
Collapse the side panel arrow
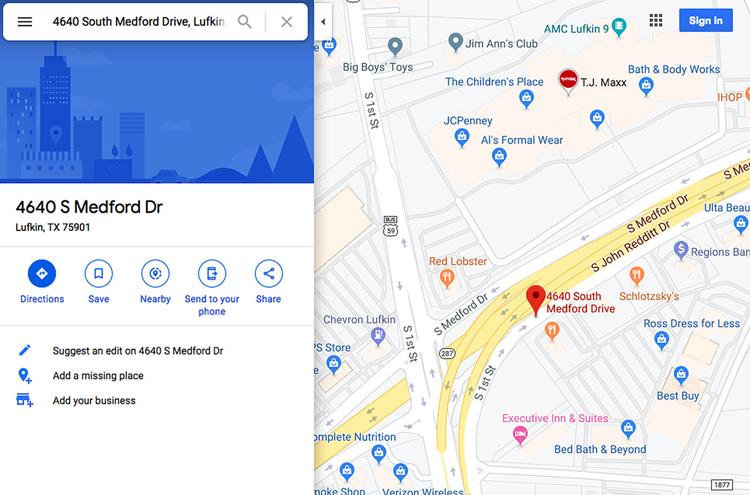[323, 22]
